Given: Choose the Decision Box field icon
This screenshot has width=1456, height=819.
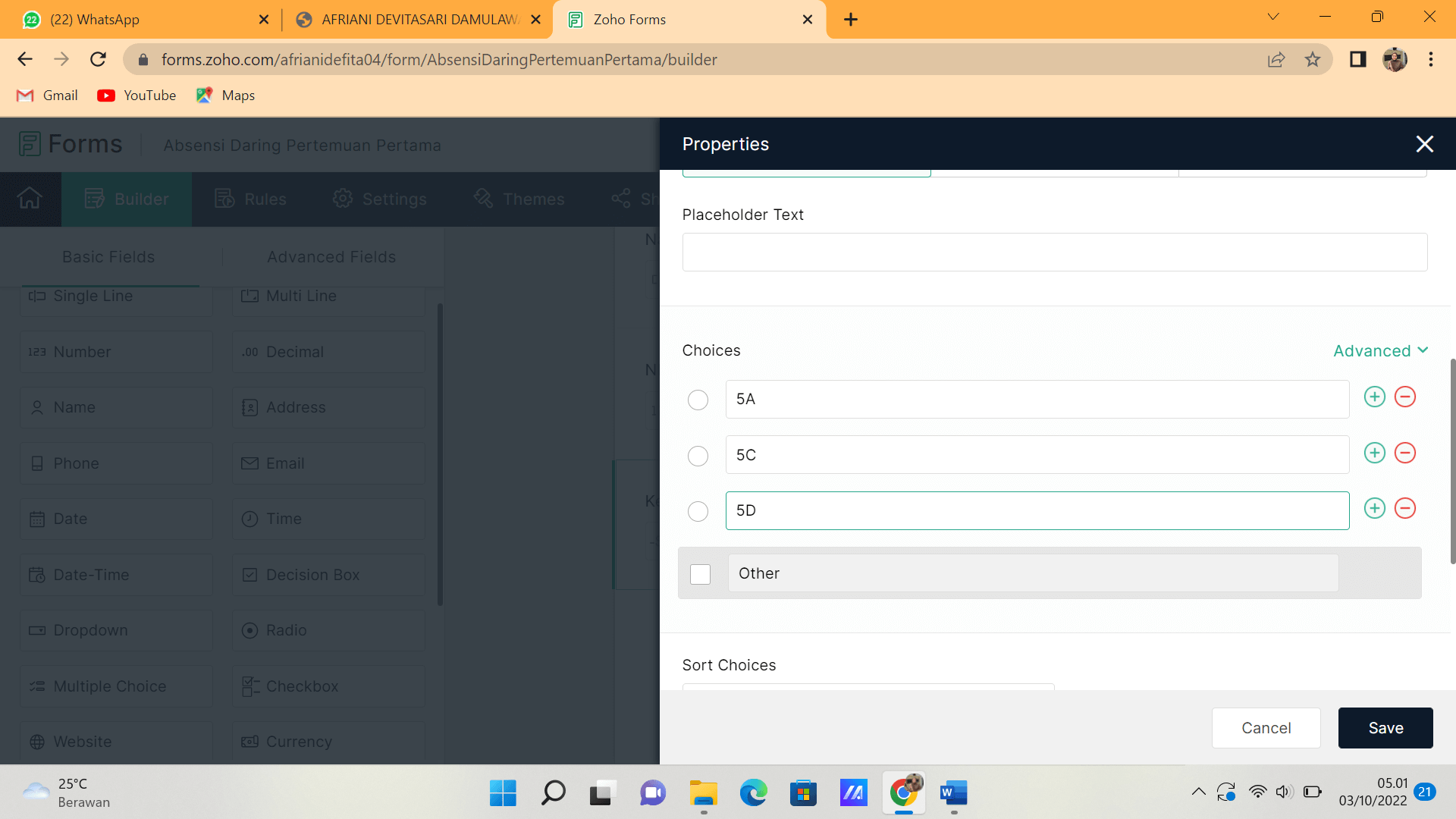Looking at the screenshot, I should 249,575.
